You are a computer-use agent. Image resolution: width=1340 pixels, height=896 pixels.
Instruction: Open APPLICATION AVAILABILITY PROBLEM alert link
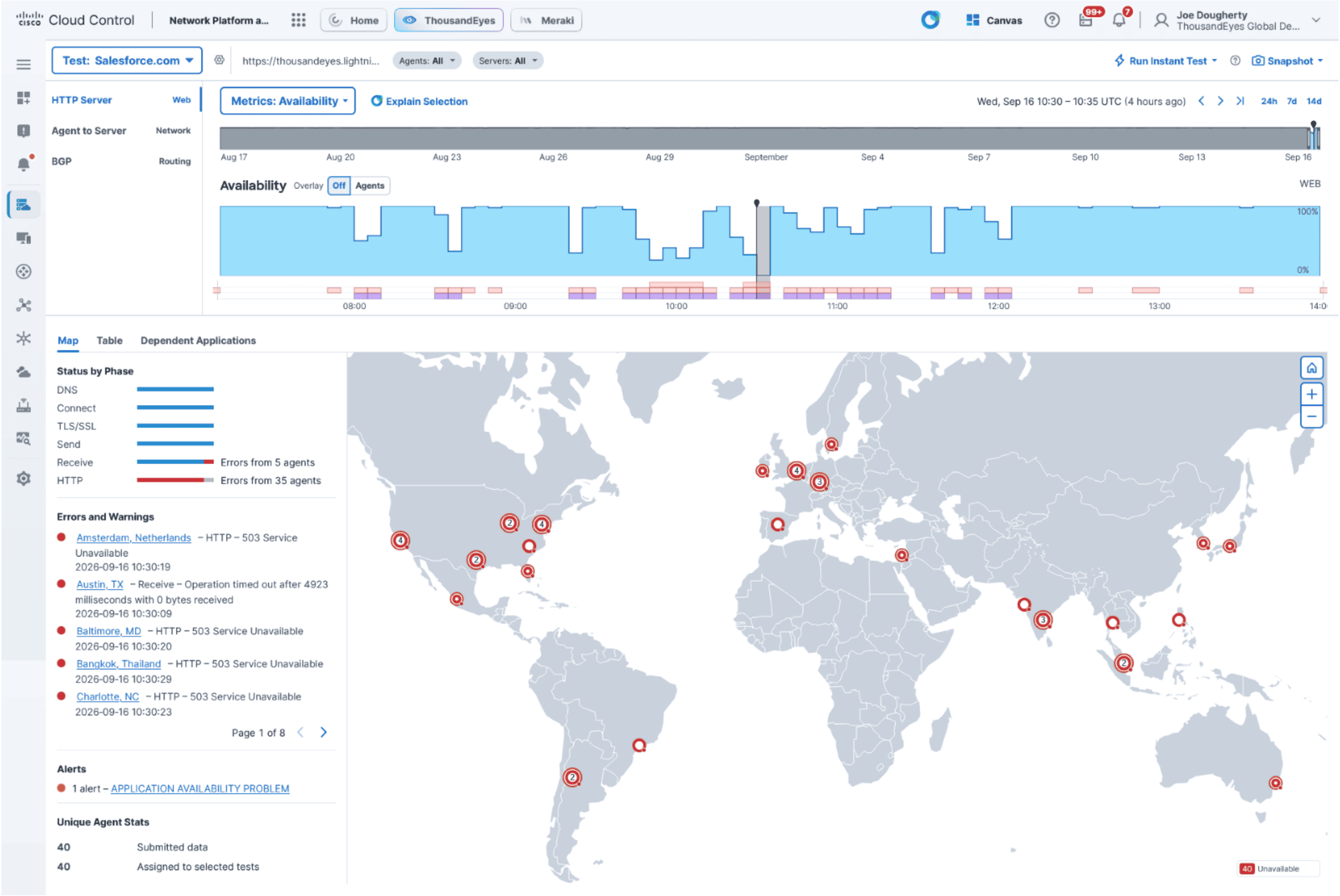click(x=200, y=789)
